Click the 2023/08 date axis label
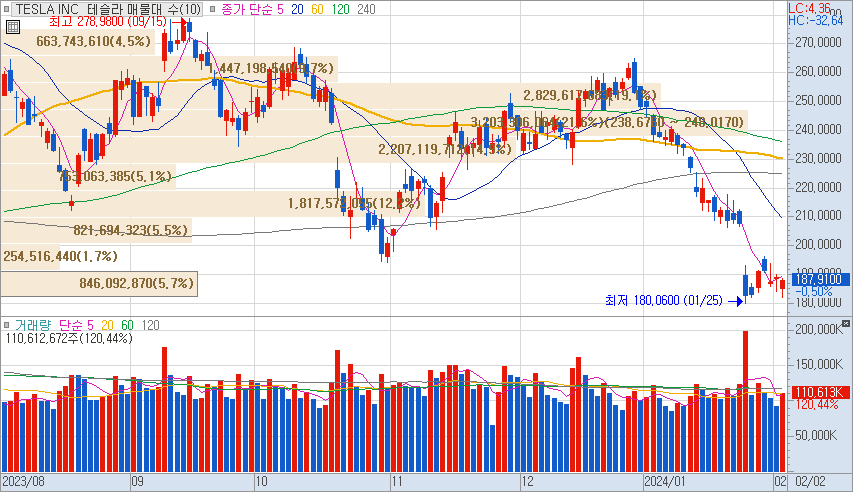The width and height of the screenshot is (853, 492). [23, 482]
